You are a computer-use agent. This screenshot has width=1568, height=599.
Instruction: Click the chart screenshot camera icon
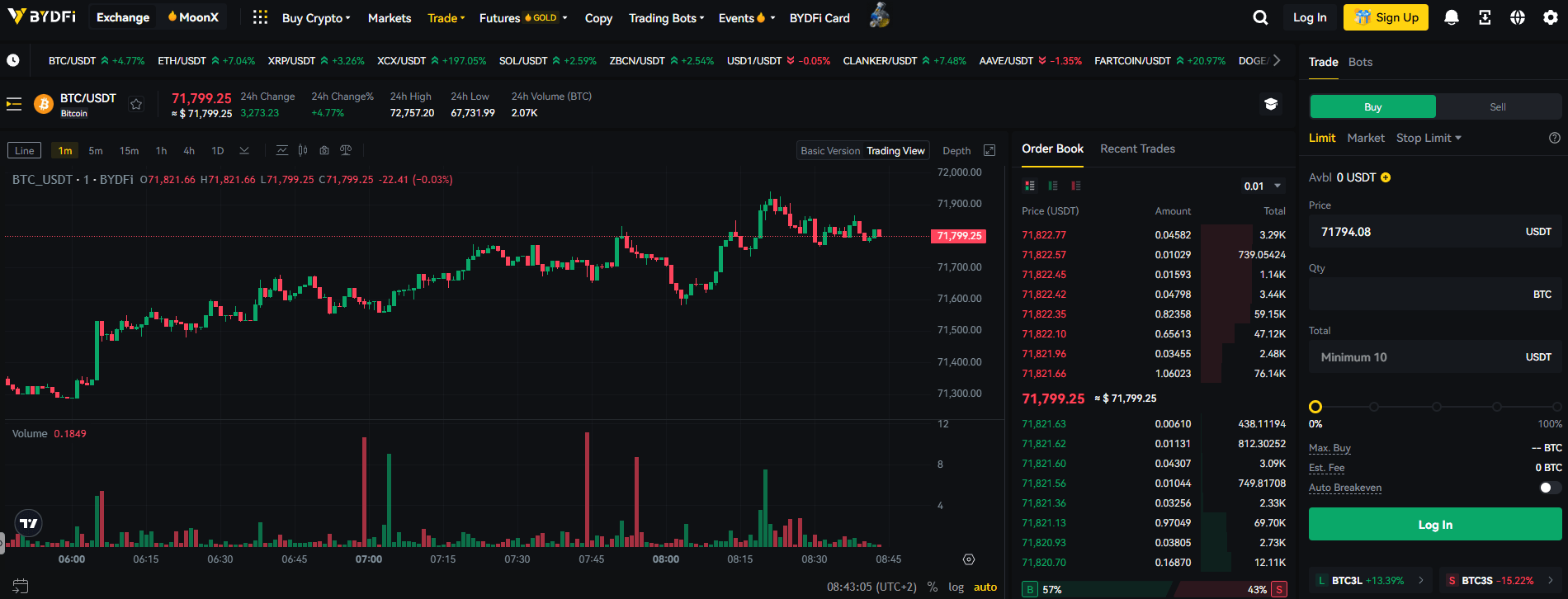pyautogui.click(x=324, y=150)
